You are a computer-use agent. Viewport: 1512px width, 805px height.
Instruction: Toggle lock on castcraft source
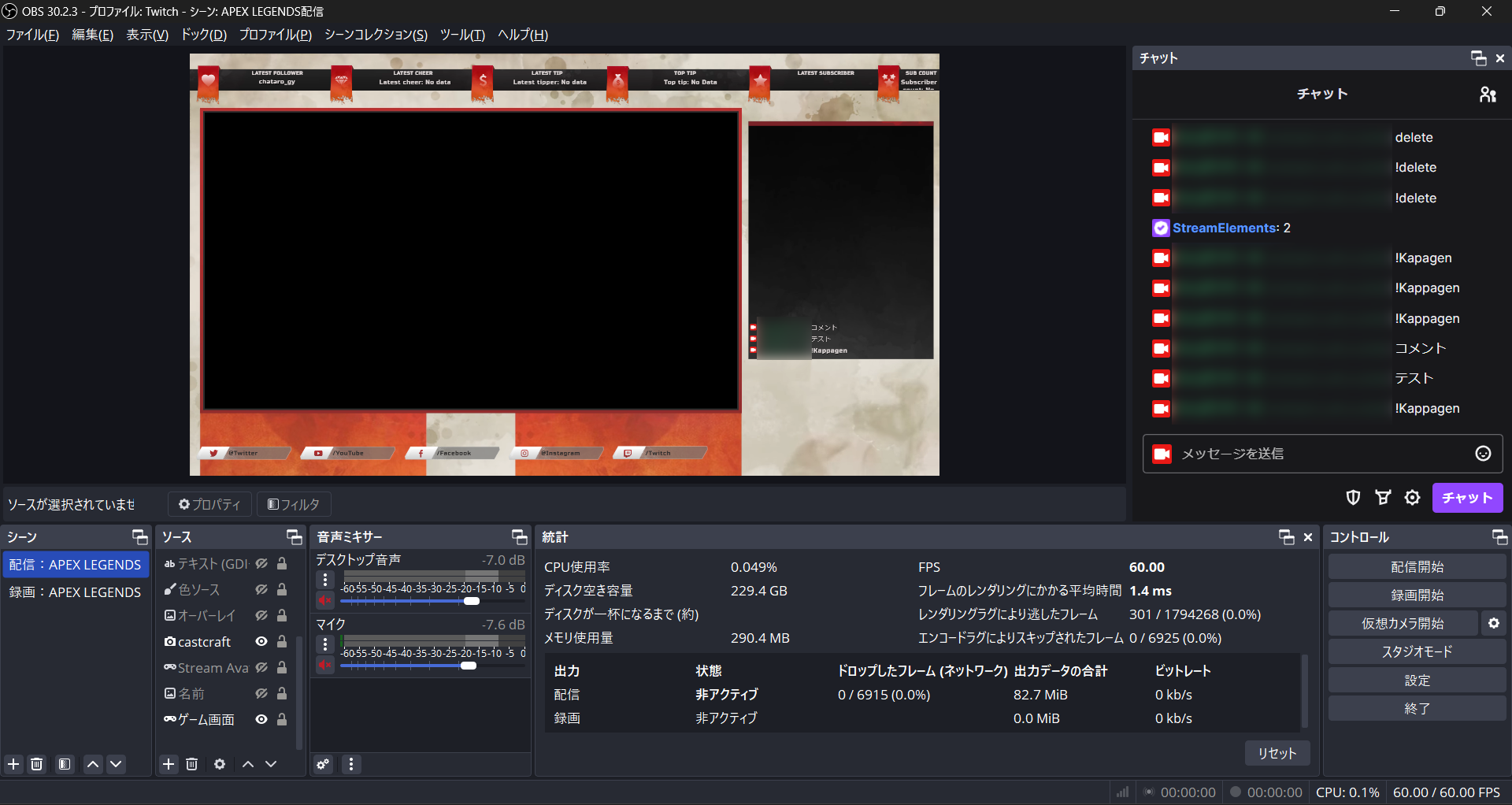(282, 642)
